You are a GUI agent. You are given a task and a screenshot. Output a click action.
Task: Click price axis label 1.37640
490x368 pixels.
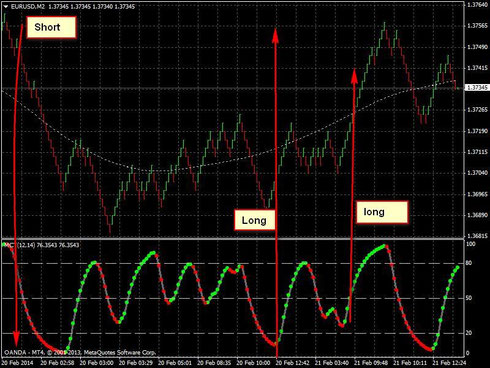coord(477,5)
